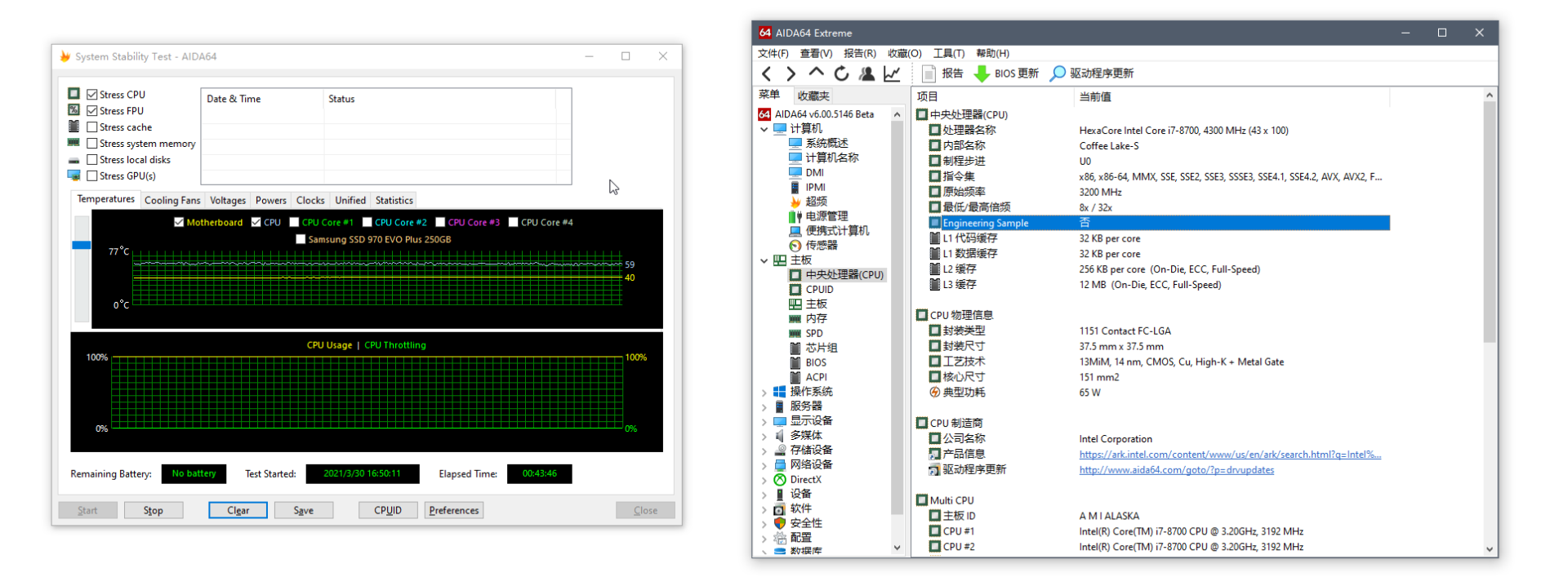Viewport: 1568px width, 586px height.
Task: Select 计算机名称 in the tree
Action: (823, 158)
